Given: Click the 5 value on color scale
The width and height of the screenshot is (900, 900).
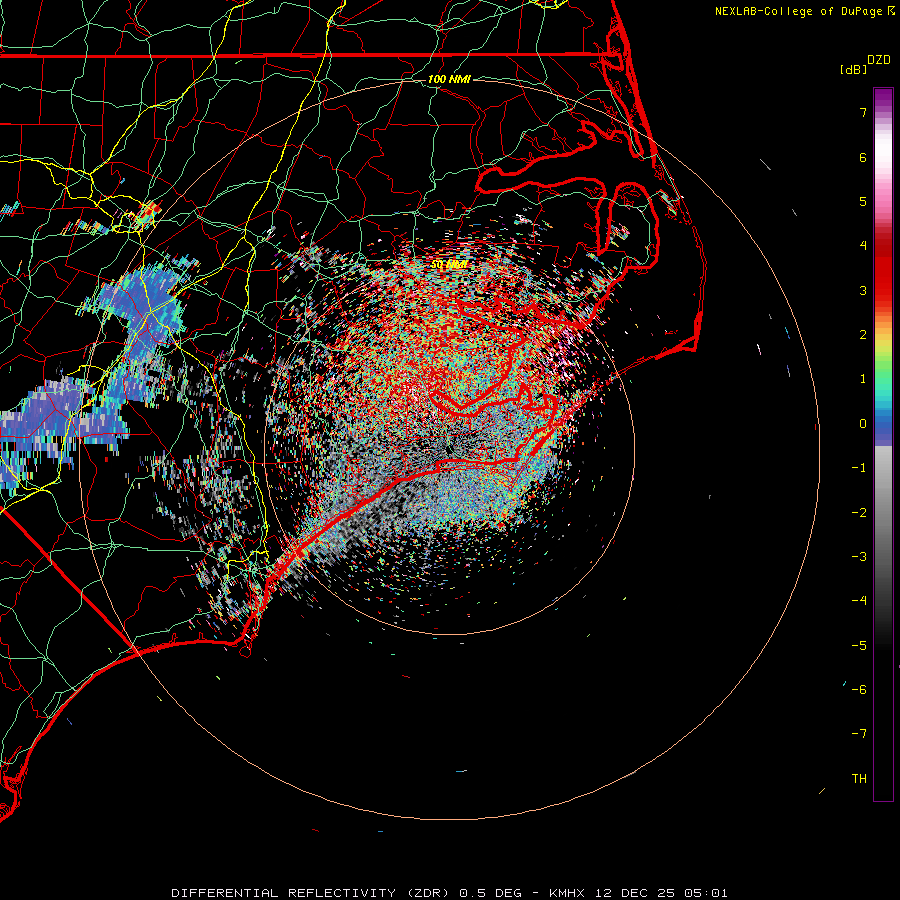Looking at the screenshot, I should pyautogui.click(x=863, y=201).
